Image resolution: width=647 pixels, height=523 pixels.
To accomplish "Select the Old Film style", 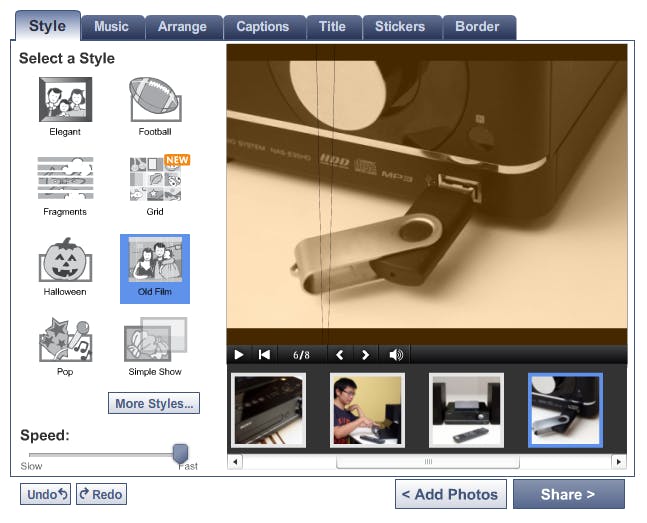I will [155, 262].
